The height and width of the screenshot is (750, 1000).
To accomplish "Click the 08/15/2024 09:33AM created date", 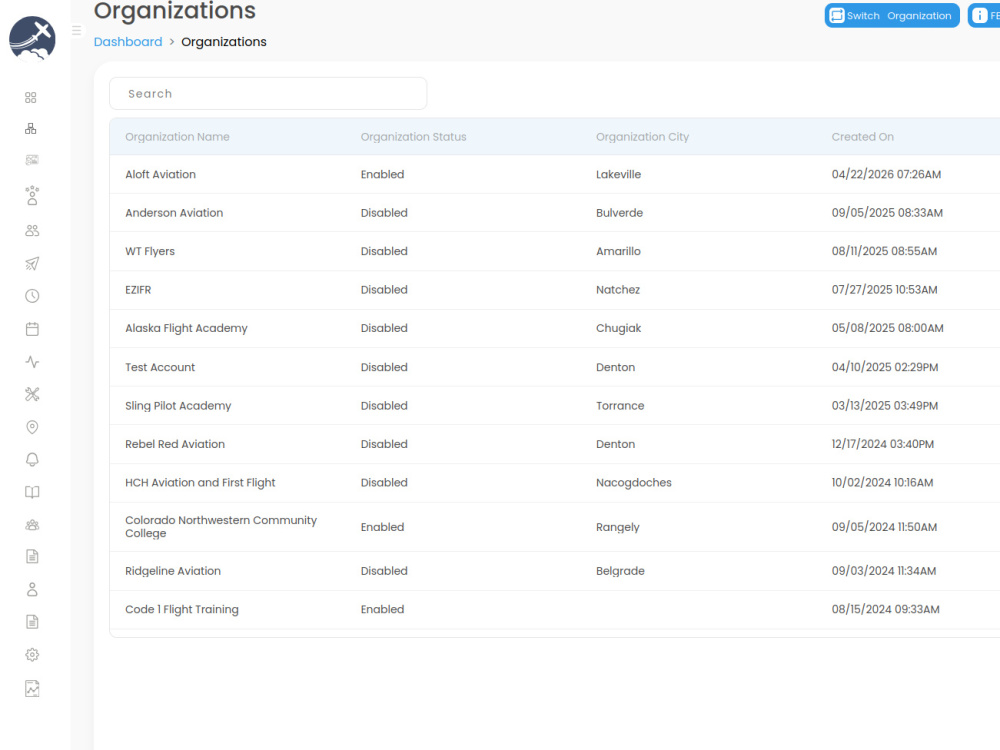I will click(x=886, y=609).
